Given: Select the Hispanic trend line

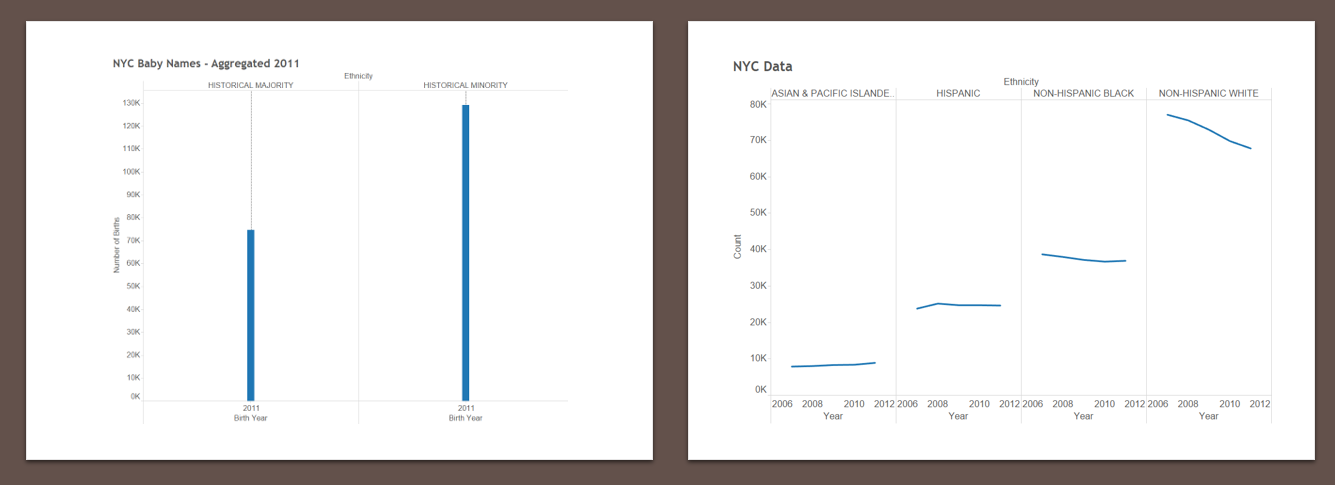Looking at the screenshot, I should (x=959, y=305).
